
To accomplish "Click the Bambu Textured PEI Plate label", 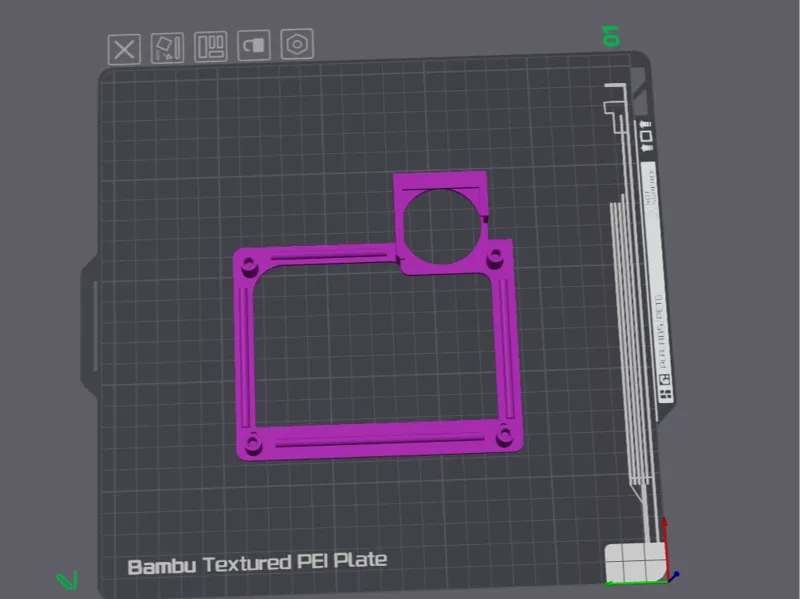I will 257,563.
